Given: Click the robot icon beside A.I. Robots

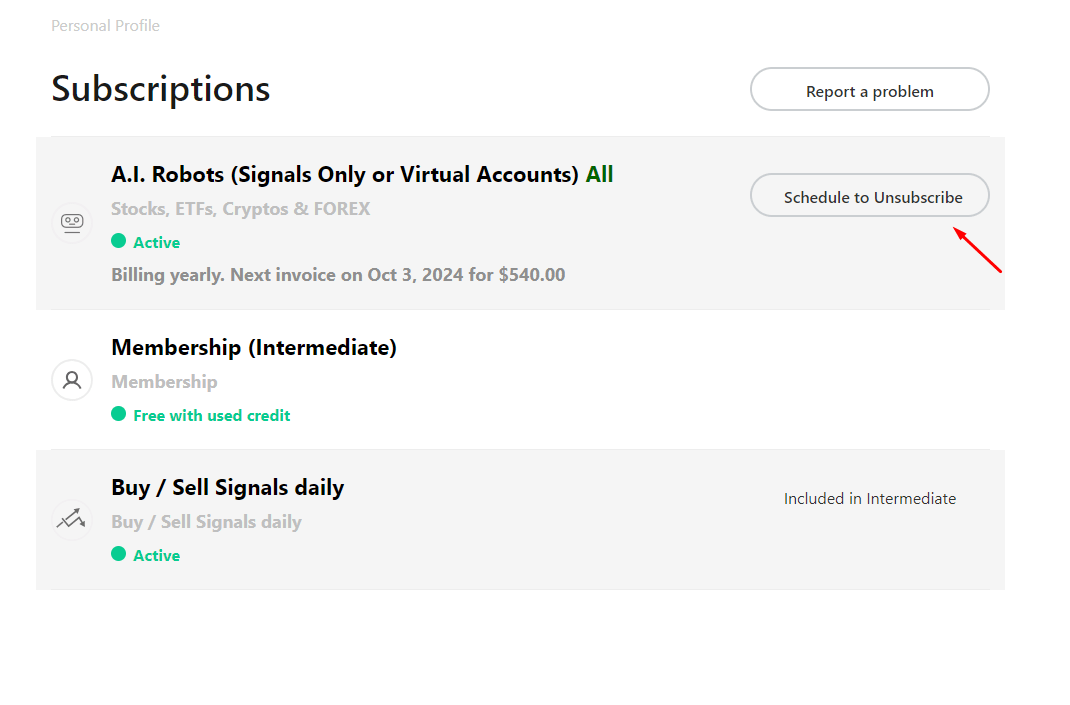Looking at the screenshot, I should coord(72,222).
